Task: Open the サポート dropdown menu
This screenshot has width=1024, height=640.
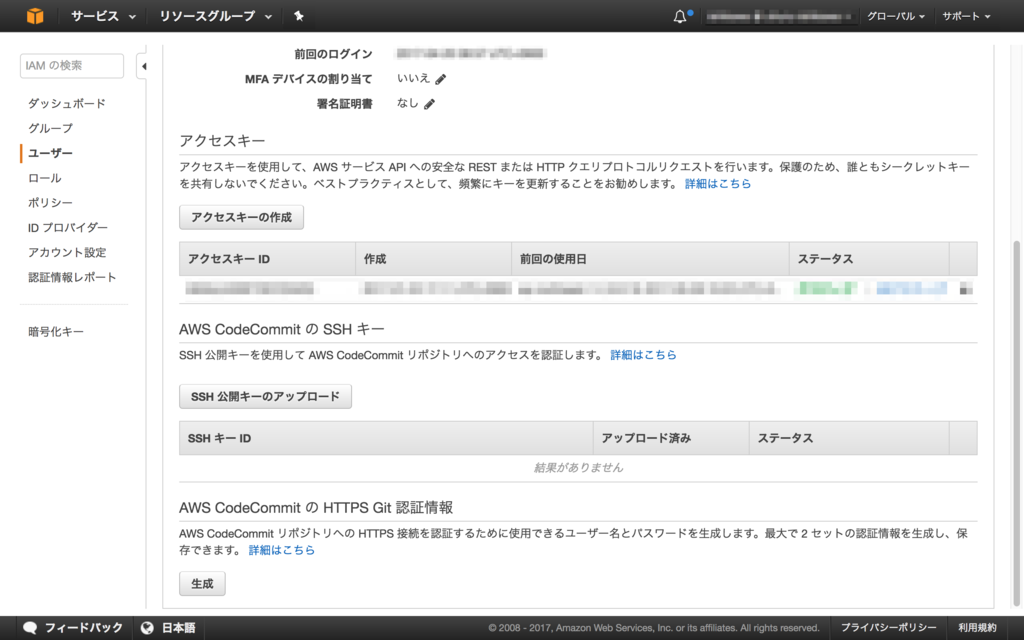Action: point(966,16)
